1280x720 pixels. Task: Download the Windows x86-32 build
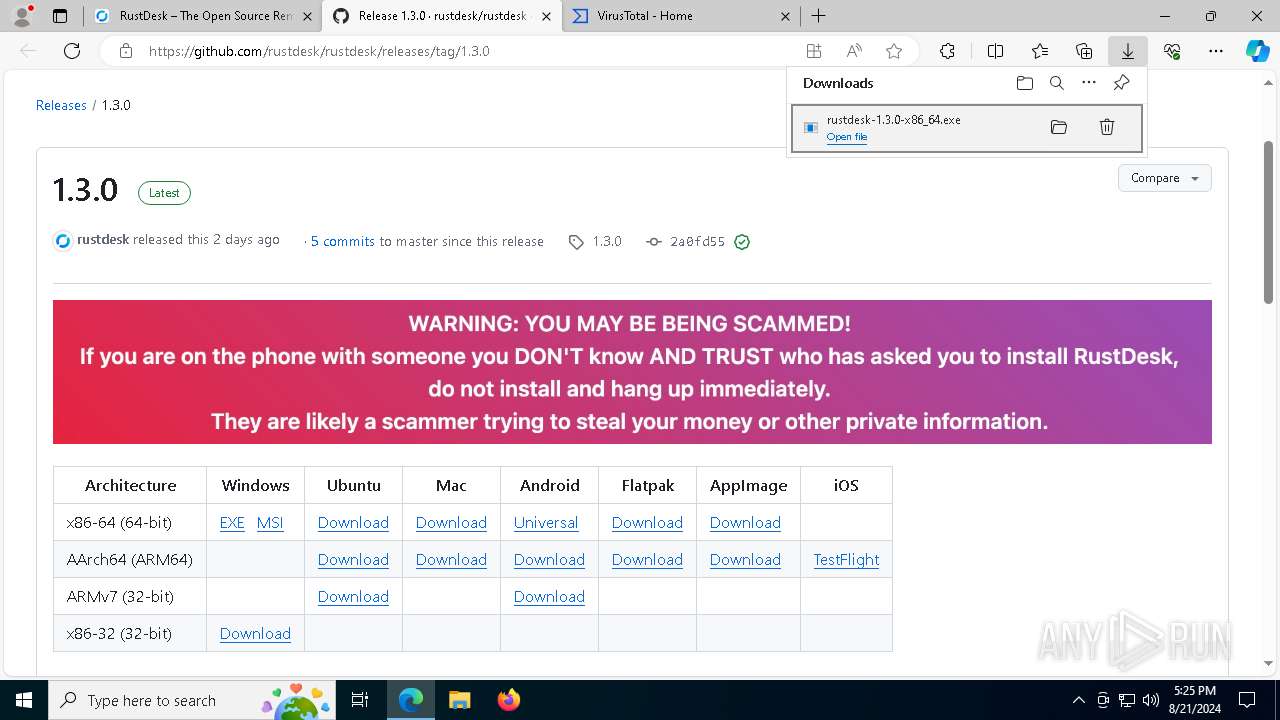[x=255, y=634]
